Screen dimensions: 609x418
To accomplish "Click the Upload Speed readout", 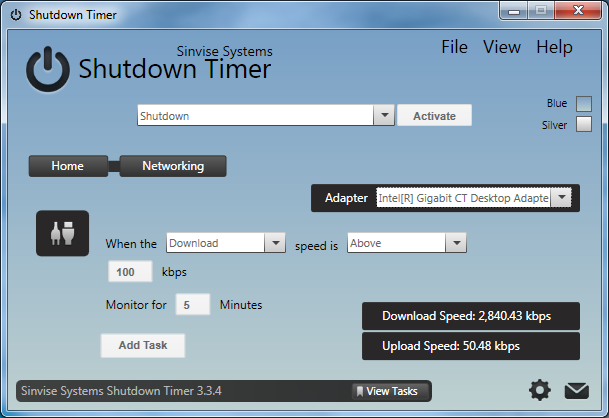I will tap(471, 346).
